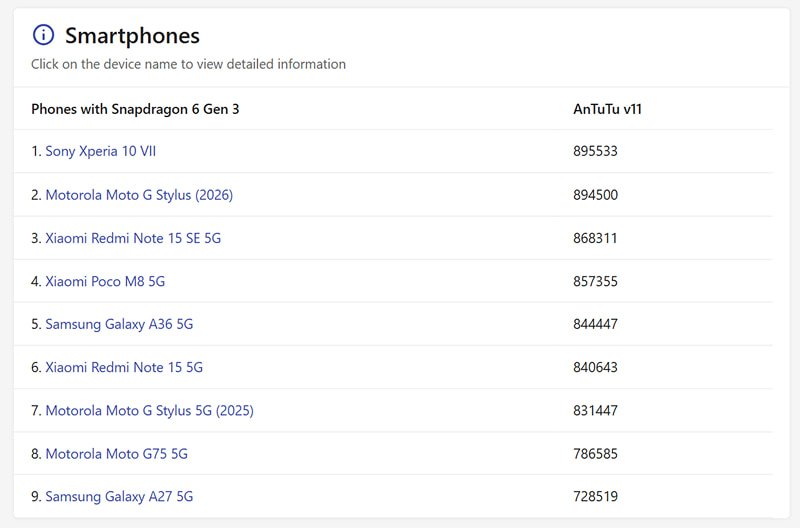Viewport: 800px width, 528px height.
Task: Open the Xiaomi Redmi Note 15 SE 5G link
Action: click(x=133, y=238)
